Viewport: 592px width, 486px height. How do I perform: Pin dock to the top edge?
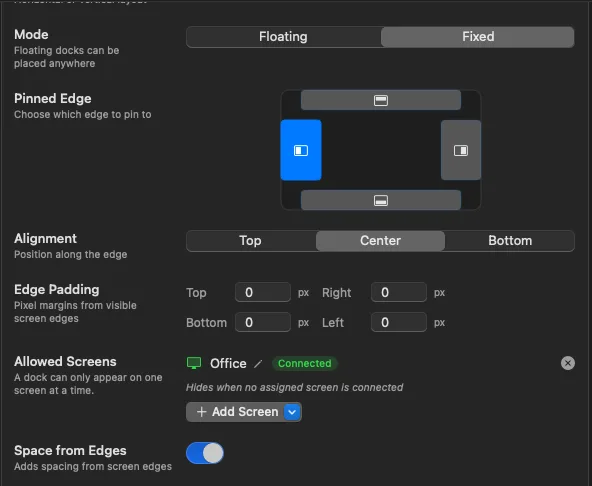381,100
